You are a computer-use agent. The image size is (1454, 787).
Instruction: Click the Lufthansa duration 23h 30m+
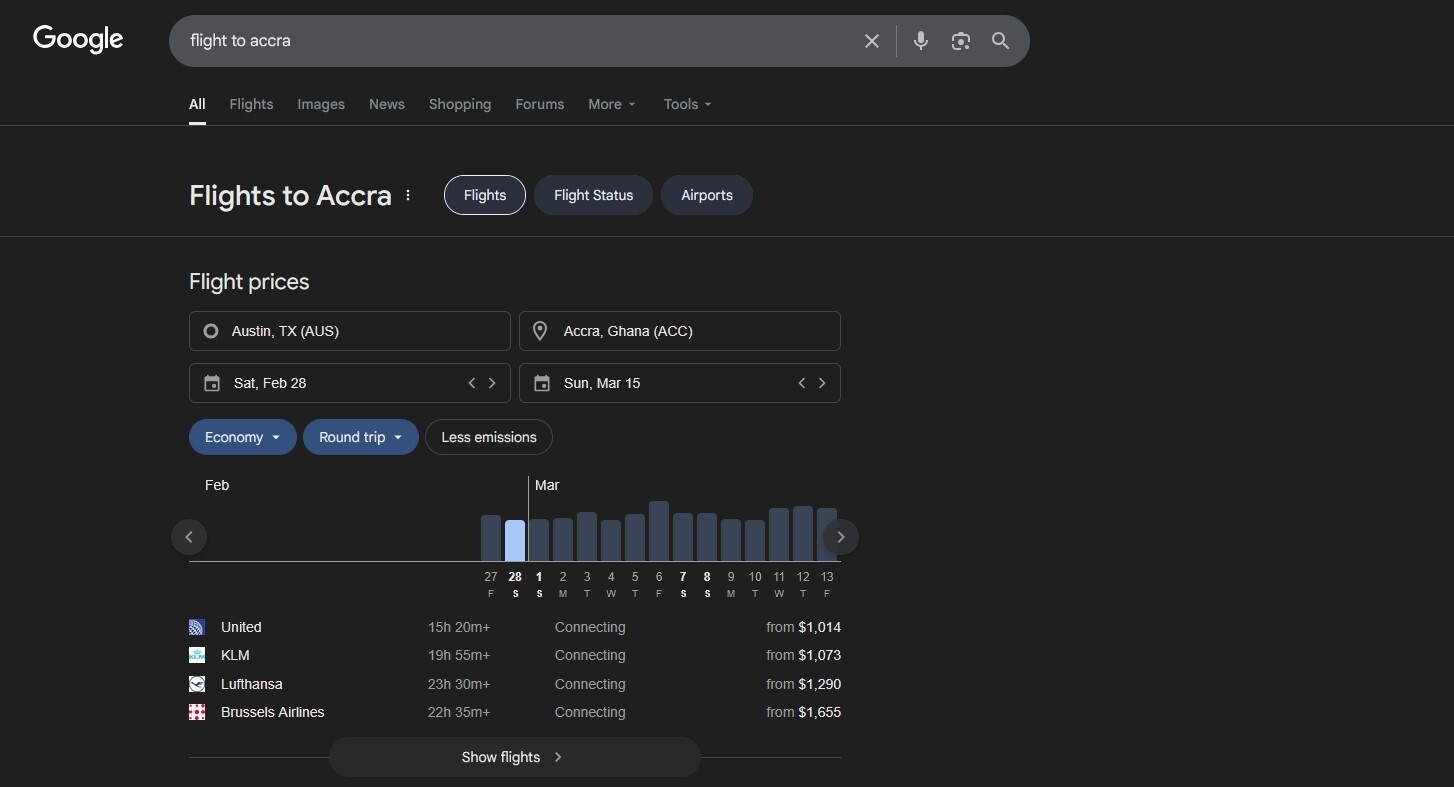[459, 684]
